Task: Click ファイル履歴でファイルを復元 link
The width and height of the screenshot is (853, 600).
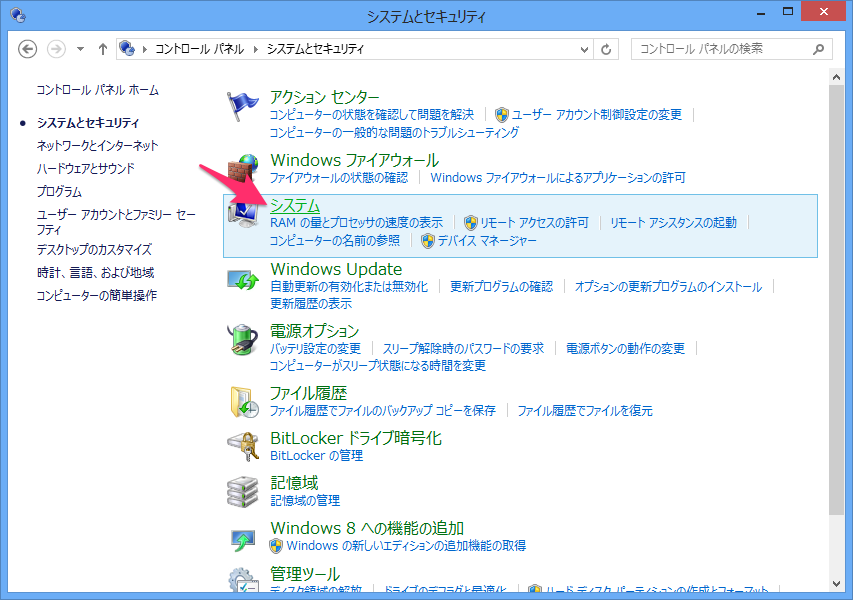Action: 585,411
